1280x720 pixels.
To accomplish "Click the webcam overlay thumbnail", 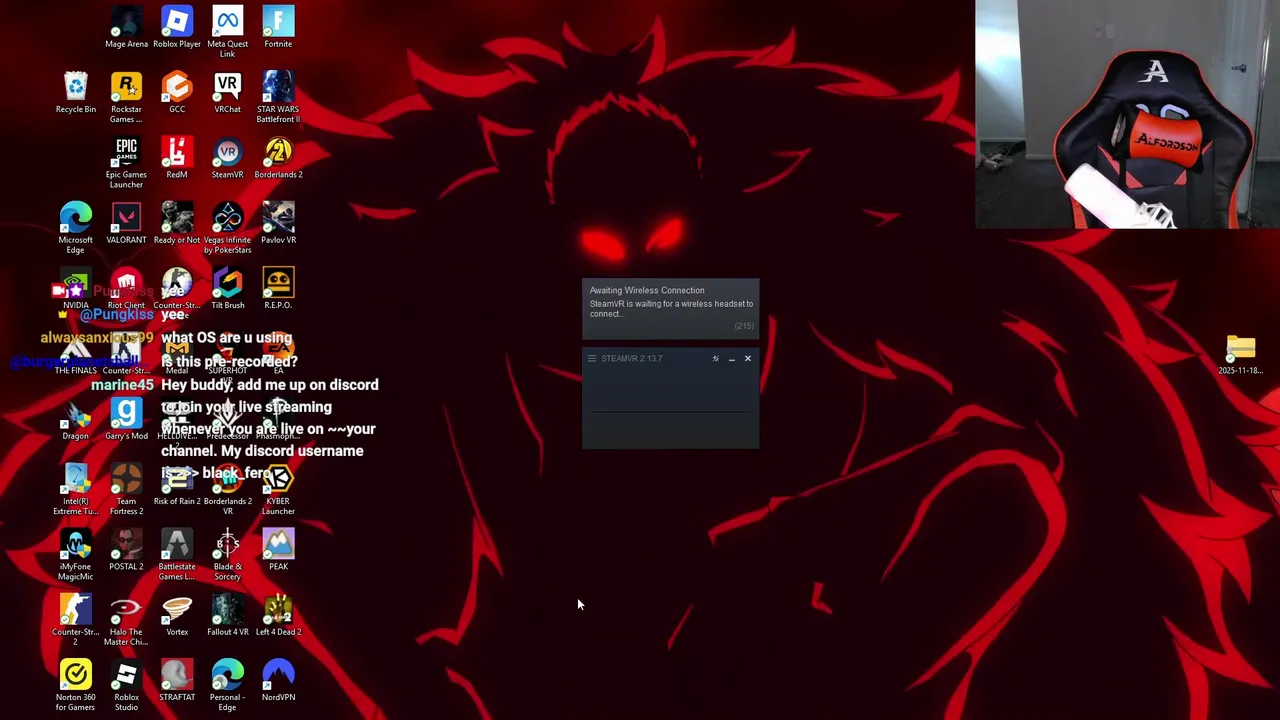I will point(1127,115).
